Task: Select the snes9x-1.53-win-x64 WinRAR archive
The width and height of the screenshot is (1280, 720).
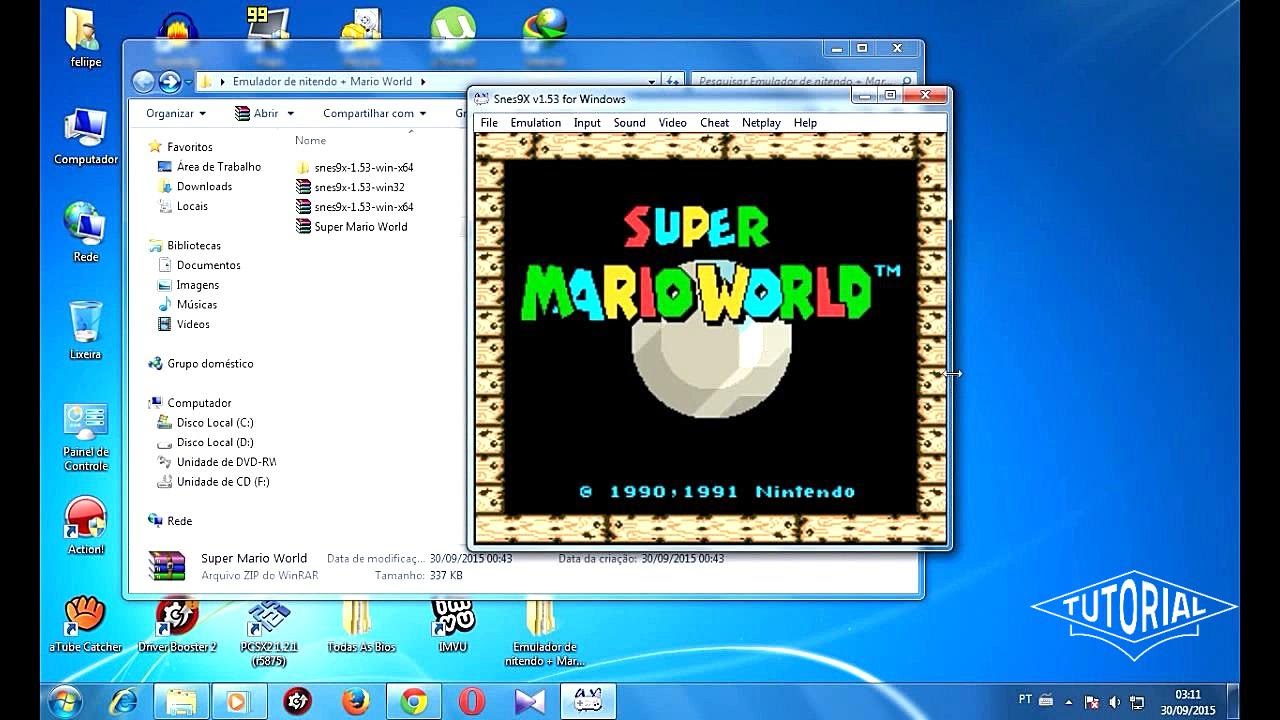Action: tap(355, 207)
